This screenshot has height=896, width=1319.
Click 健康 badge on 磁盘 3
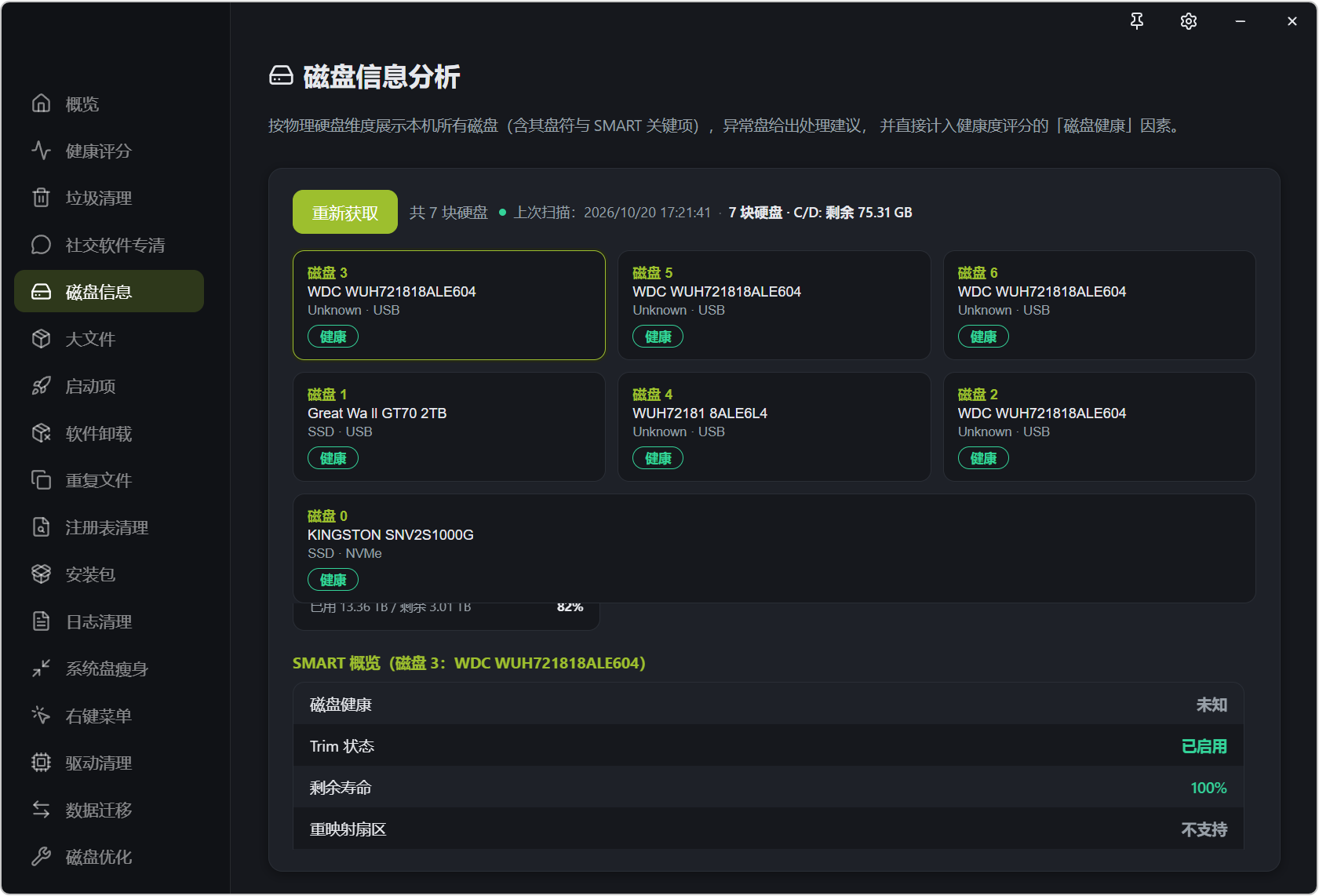pos(333,337)
